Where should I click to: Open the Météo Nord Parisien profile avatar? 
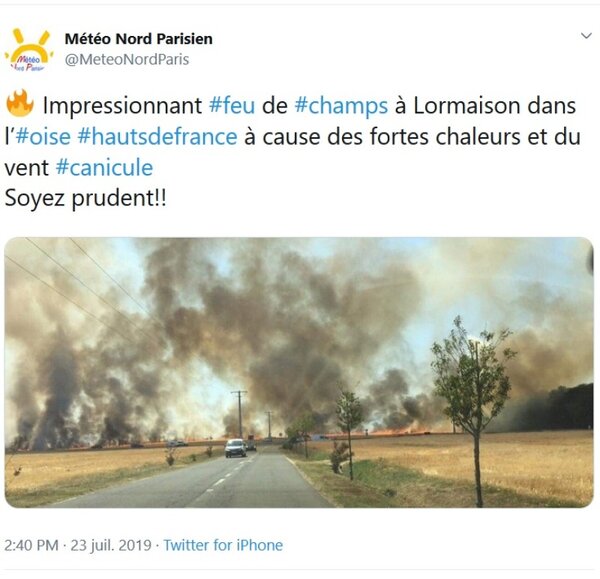tap(29, 50)
